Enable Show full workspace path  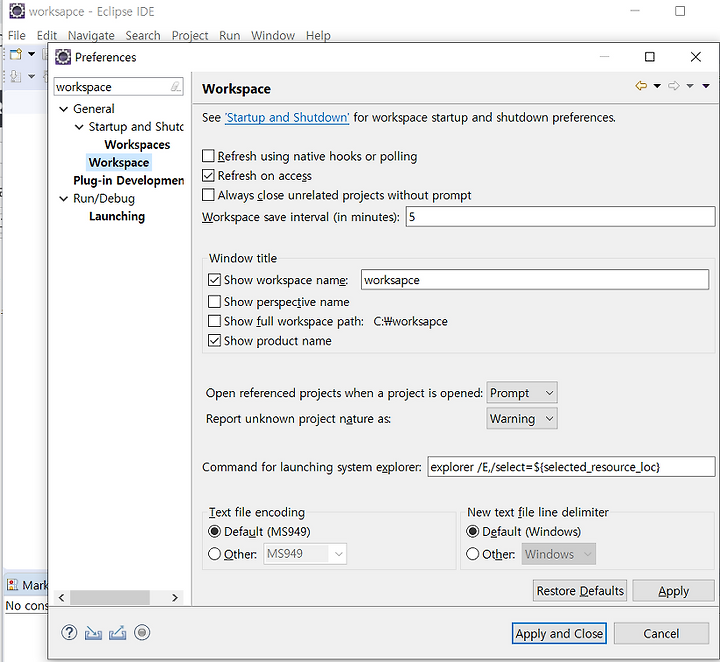[x=214, y=321]
